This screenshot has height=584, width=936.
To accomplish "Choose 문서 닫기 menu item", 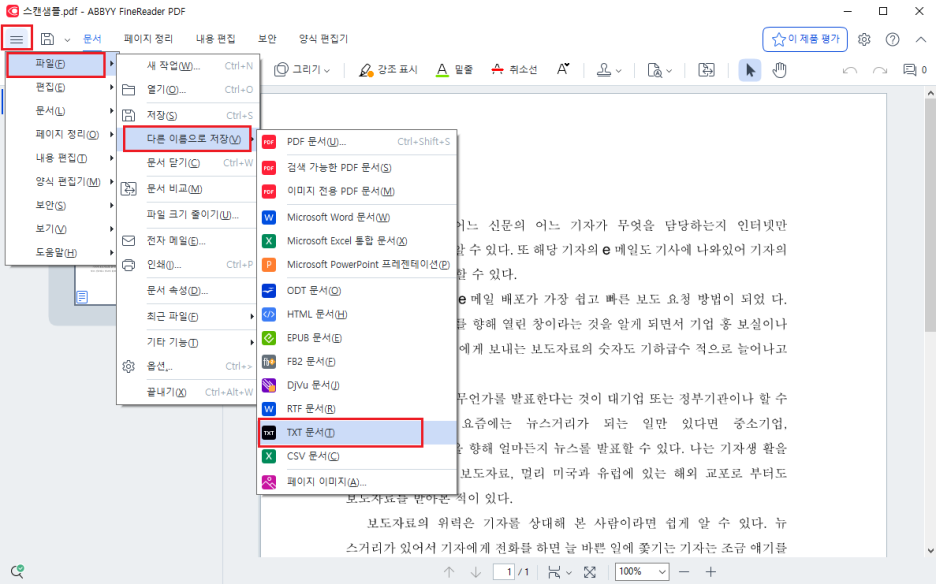I will 187,162.
